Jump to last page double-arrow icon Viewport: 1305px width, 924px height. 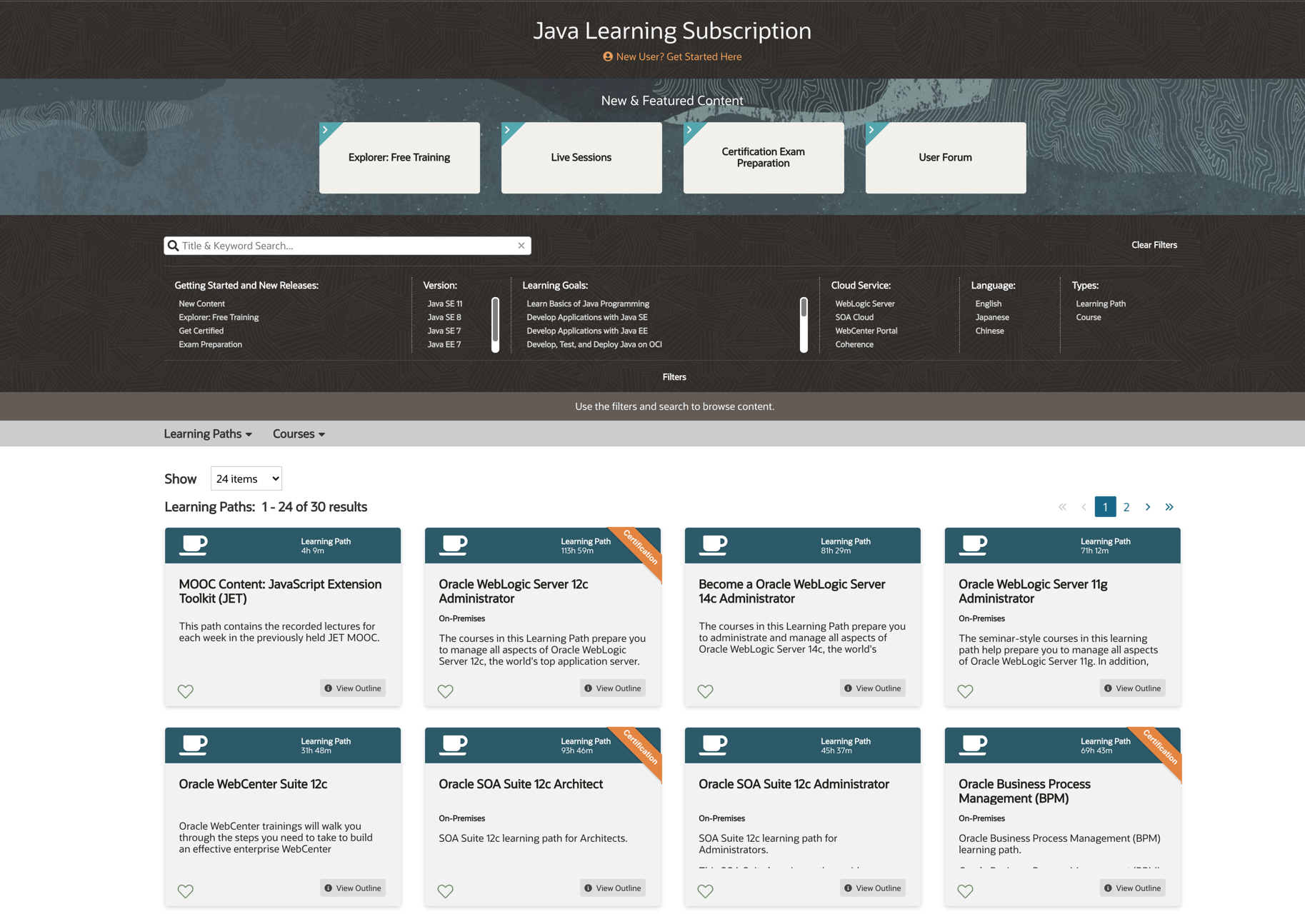coord(1169,507)
